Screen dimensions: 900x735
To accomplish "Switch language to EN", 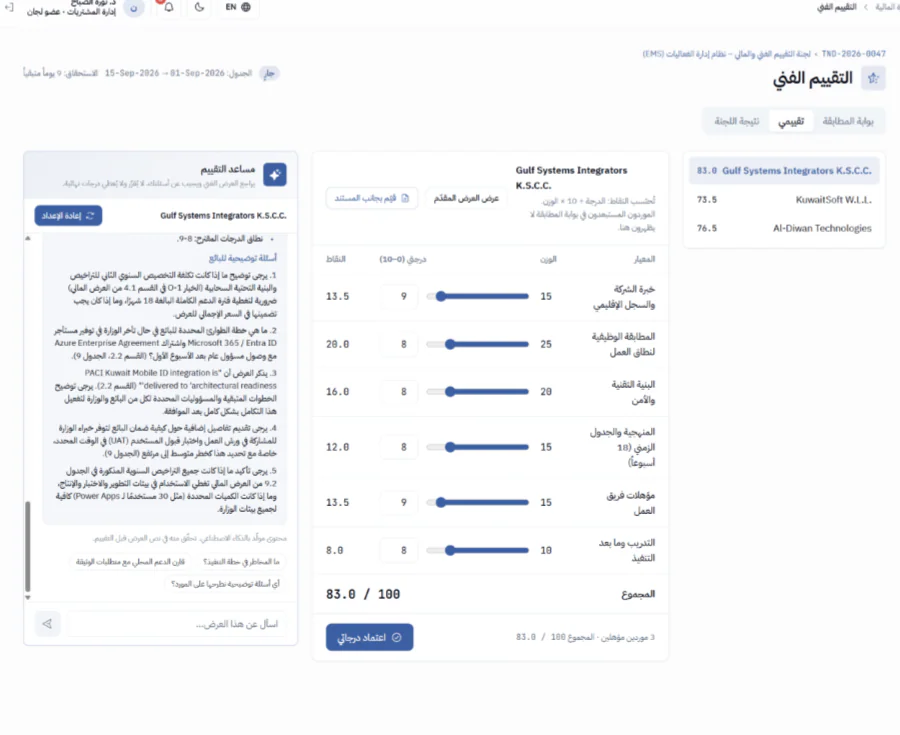I will tap(238, 7).
